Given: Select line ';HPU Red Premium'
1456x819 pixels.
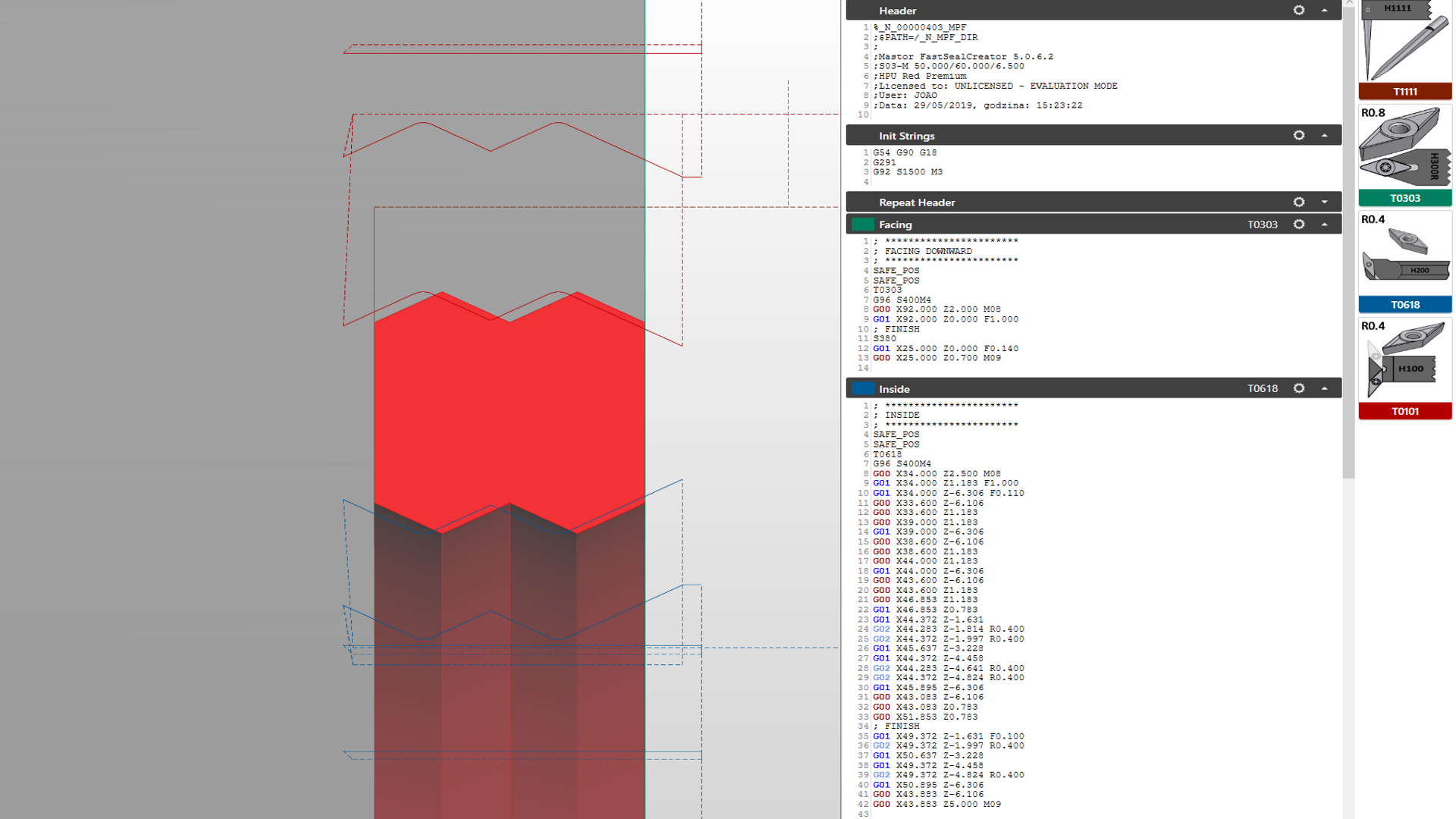Looking at the screenshot, I should 919,76.
